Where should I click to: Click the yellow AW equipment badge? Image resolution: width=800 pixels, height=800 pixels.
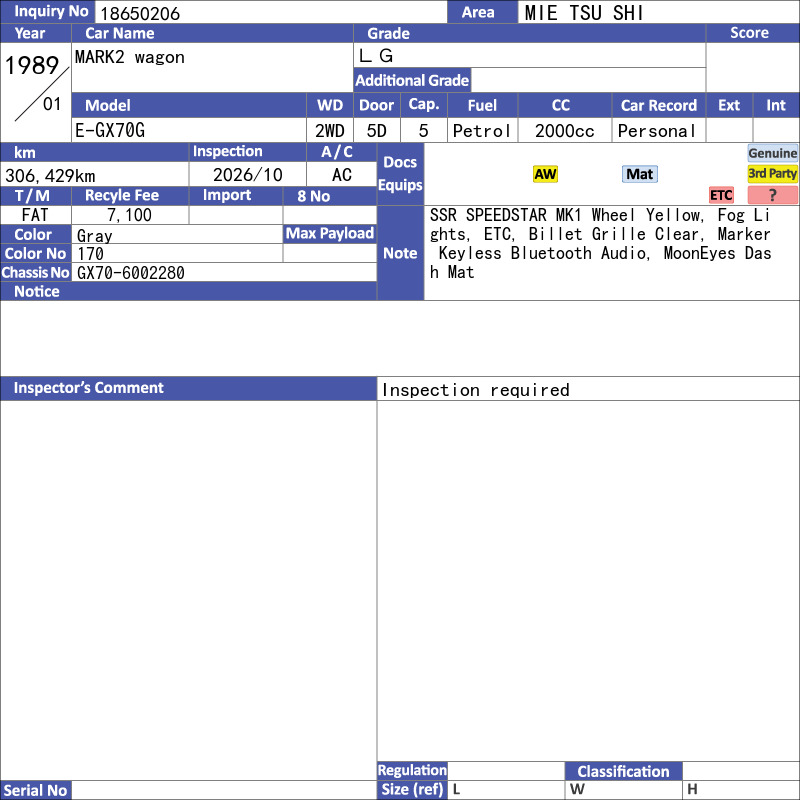545,174
